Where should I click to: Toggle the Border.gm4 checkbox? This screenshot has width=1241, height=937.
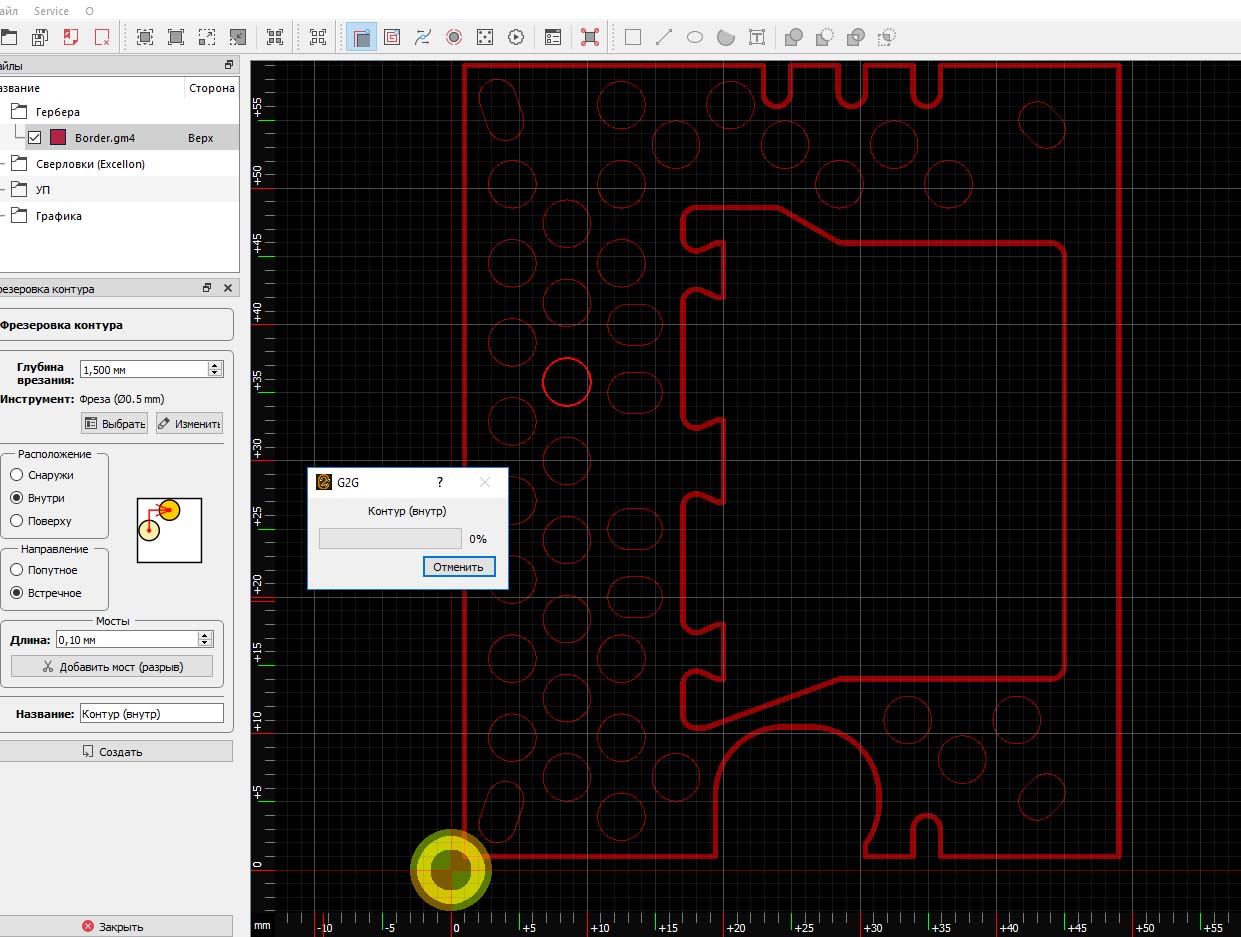(35, 138)
